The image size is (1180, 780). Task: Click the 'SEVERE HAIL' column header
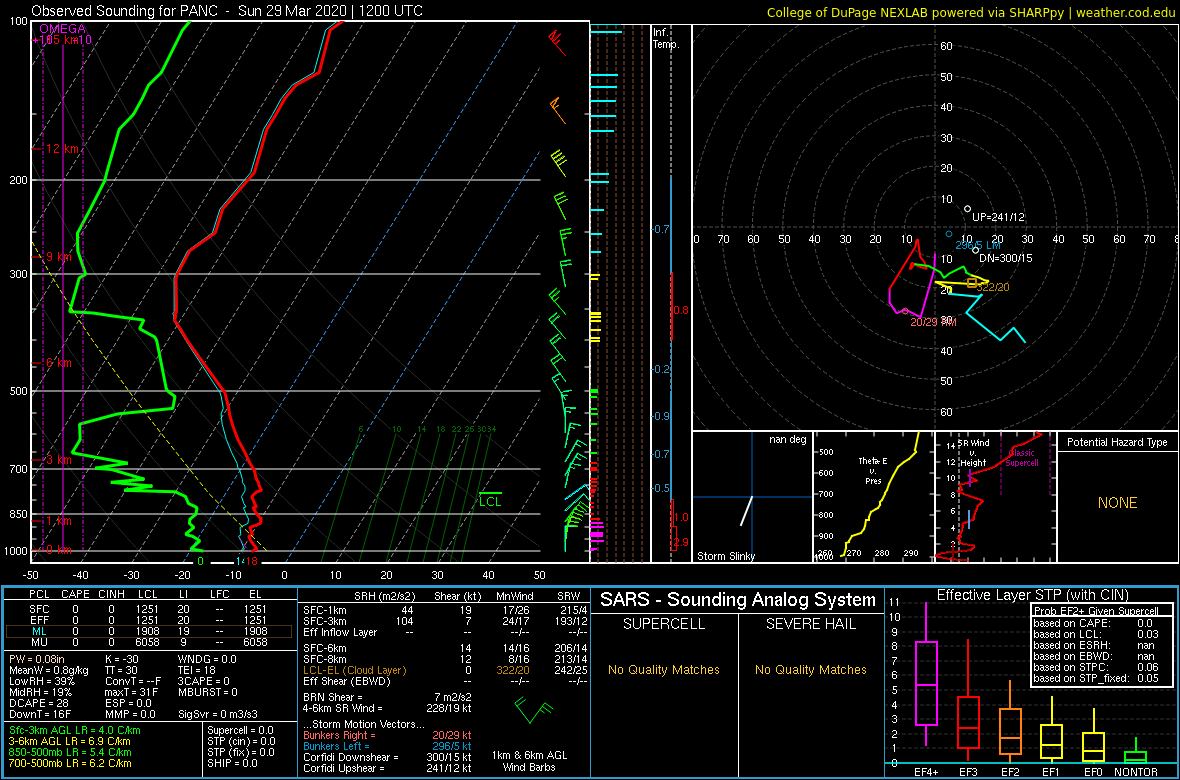pos(810,626)
